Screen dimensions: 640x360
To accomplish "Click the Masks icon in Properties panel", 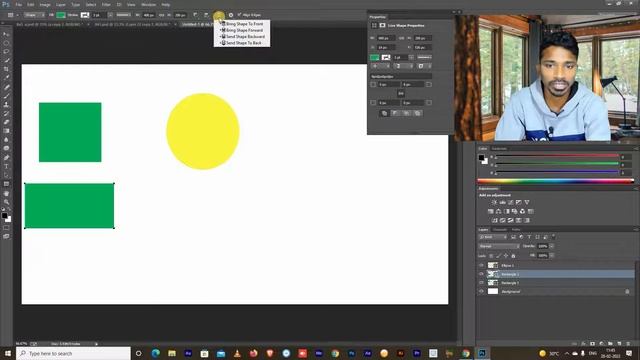I will (x=382, y=25).
